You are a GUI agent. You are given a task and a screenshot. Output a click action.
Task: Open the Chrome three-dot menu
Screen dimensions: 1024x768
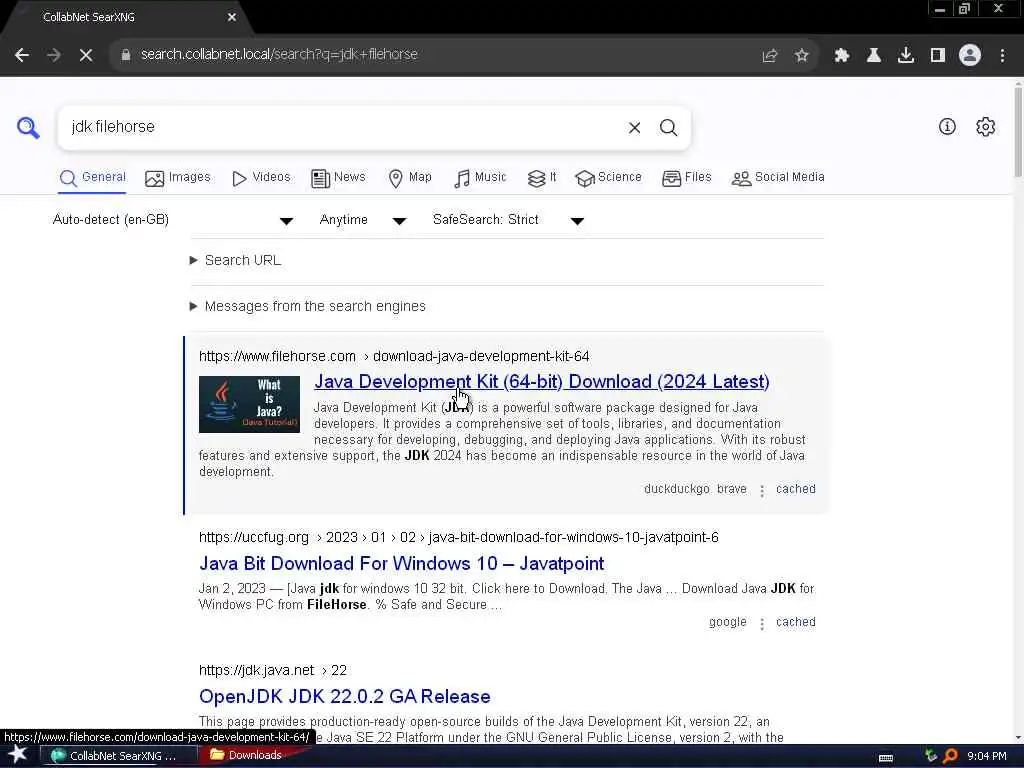pyautogui.click(x=1002, y=55)
